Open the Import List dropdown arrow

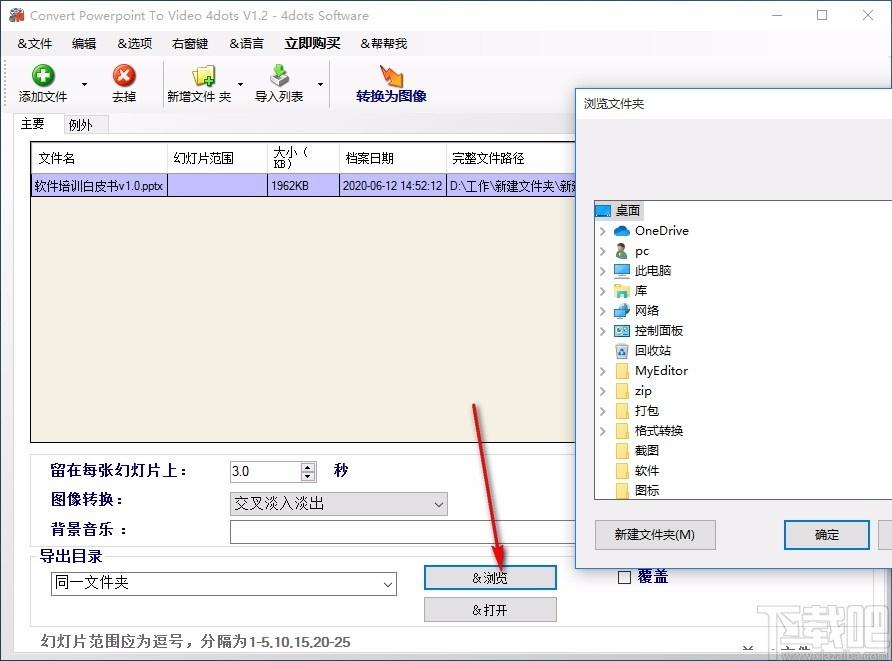point(320,84)
